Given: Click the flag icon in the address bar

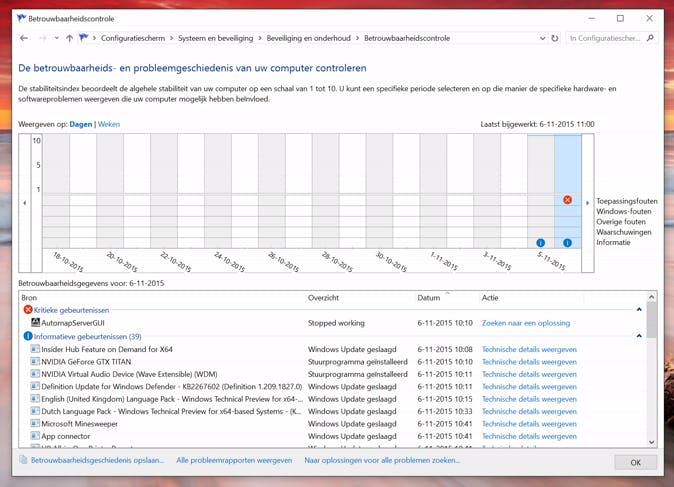Looking at the screenshot, I should [x=83, y=38].
